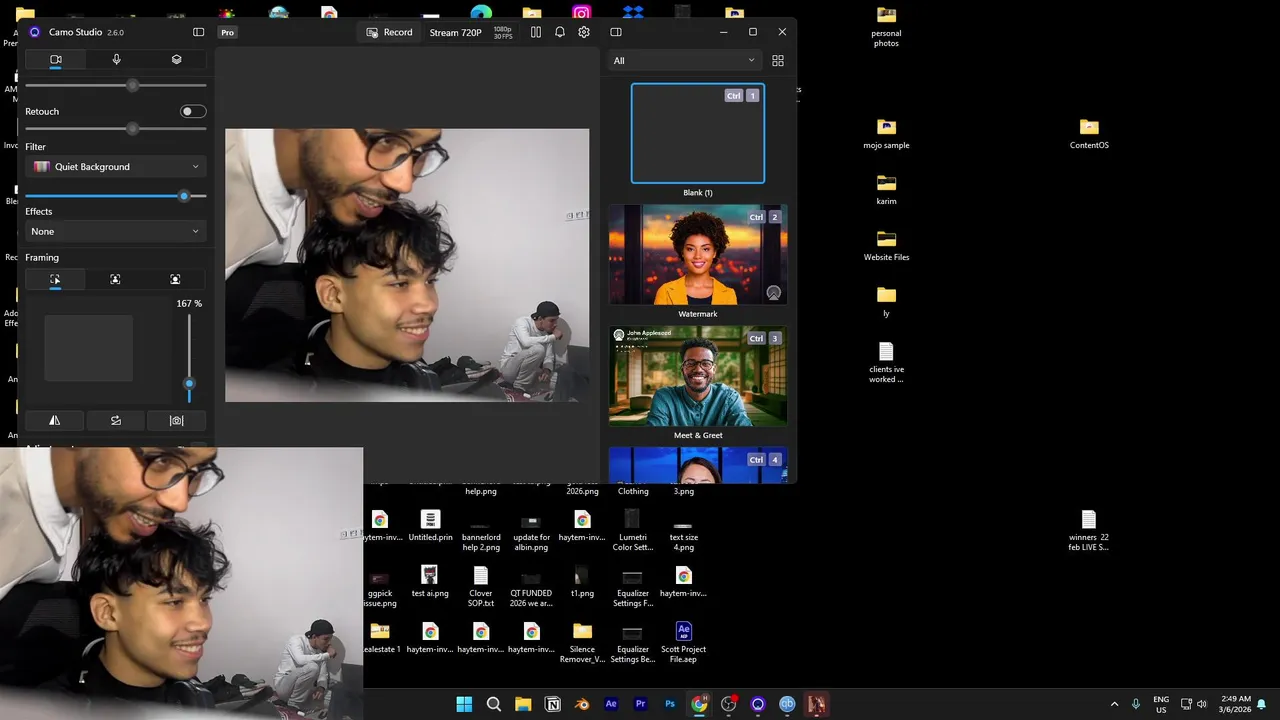
Task: Launch Notion from the taskbar
Action: pyautogui.click(x=553, y=704)
